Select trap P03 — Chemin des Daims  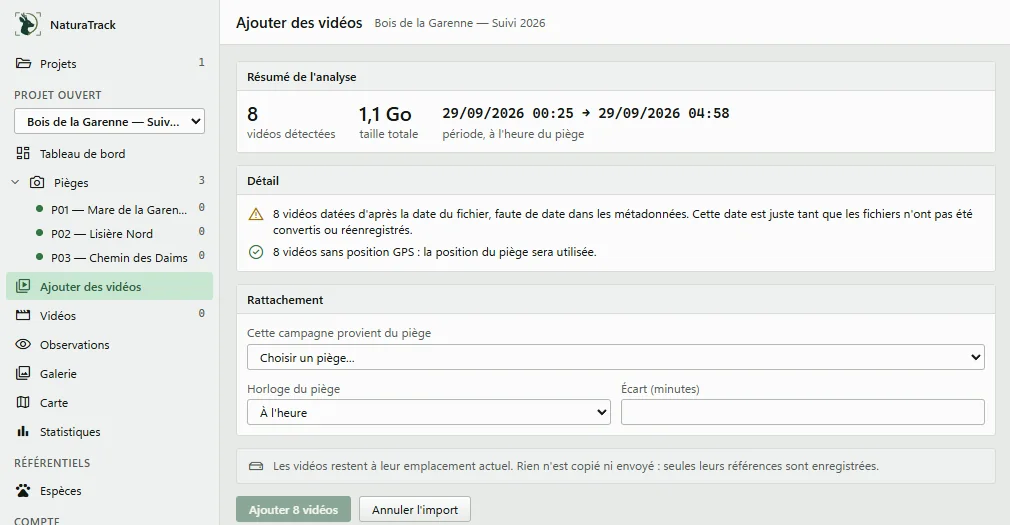[x=119, y=257]
